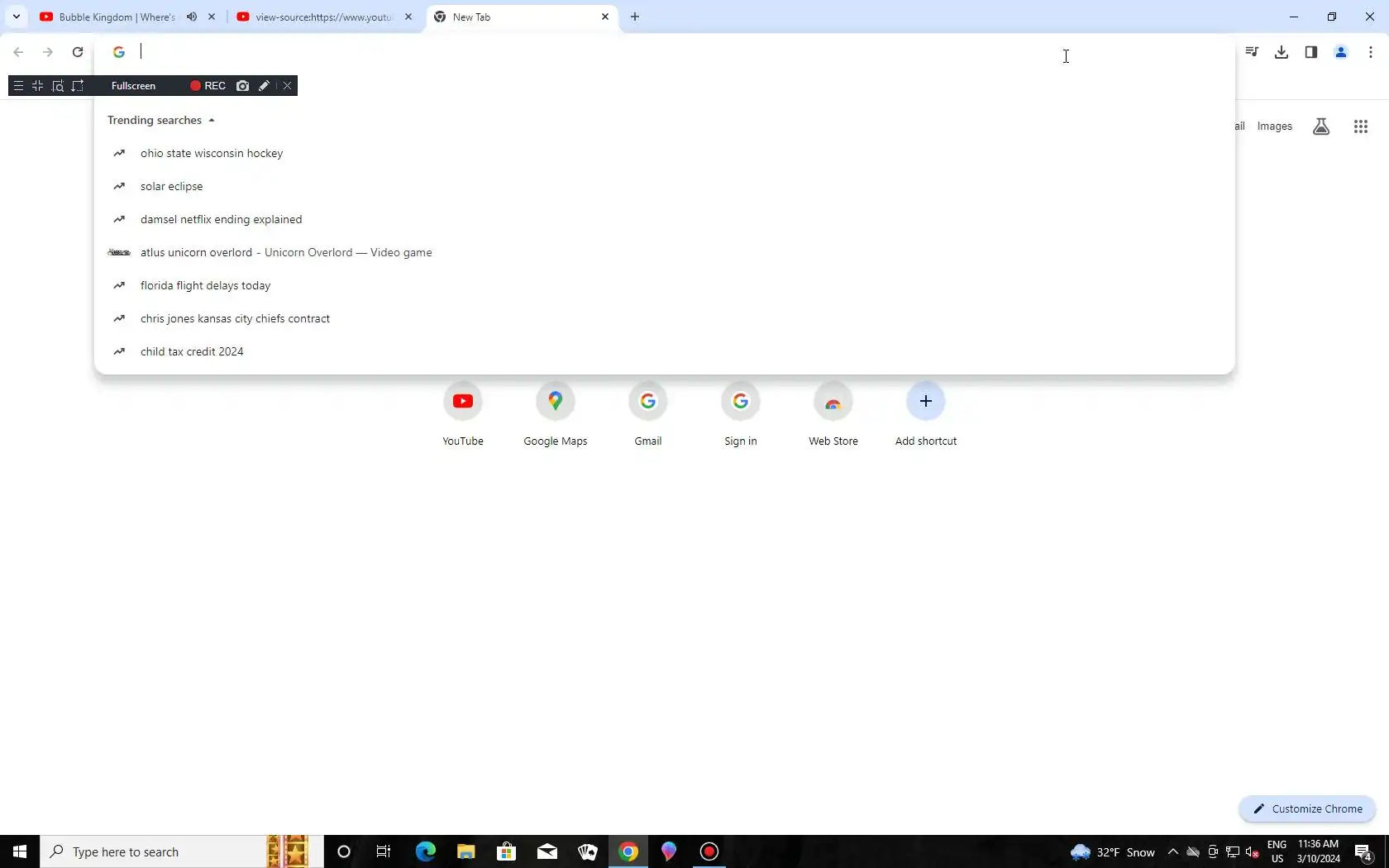Select 'chris jones kansas city chiefs contract'
The width and height of the screenshot is (1389, 868).
click(665, 318)
